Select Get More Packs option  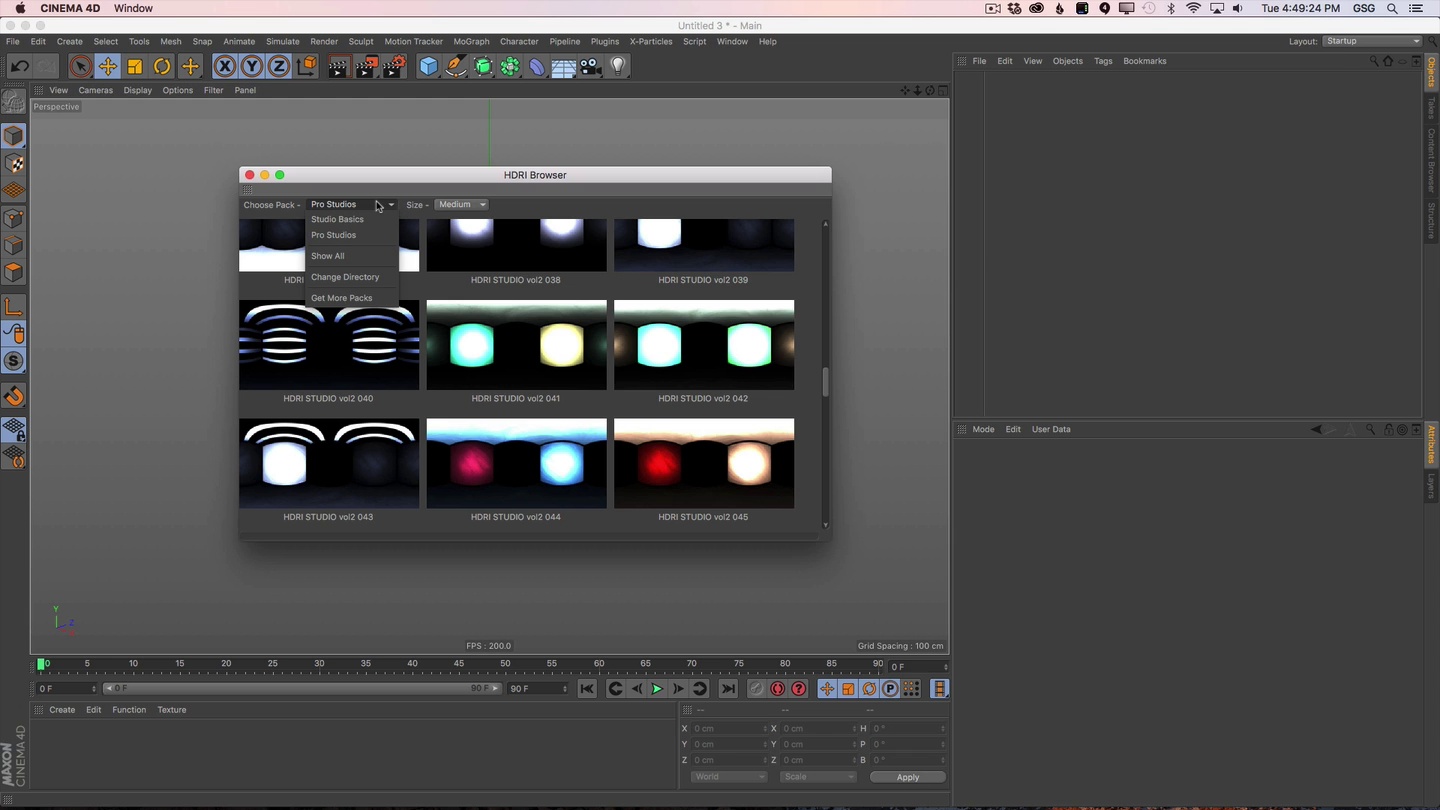(341, 298)
